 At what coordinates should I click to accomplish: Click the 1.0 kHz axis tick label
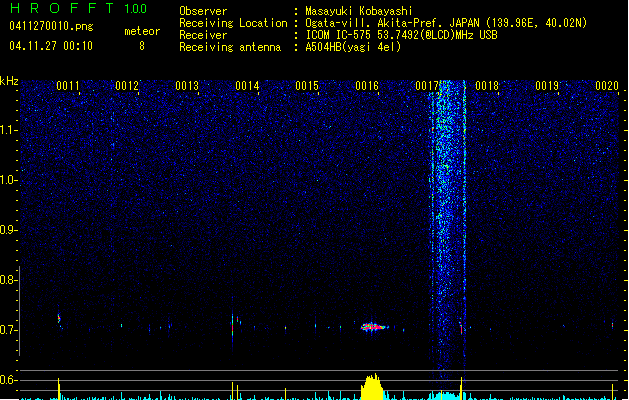(8, 180)
